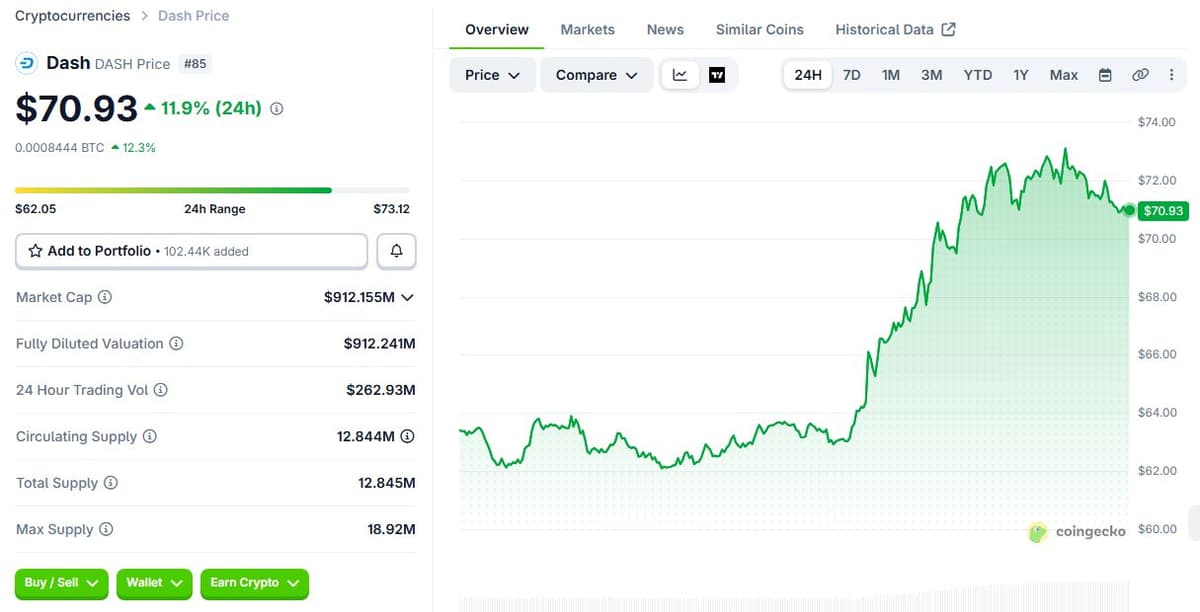Image resolution: width=1200 pixels, height=612 pixels.
Task: Select the 1Y time range
Action: (1021, 75)
